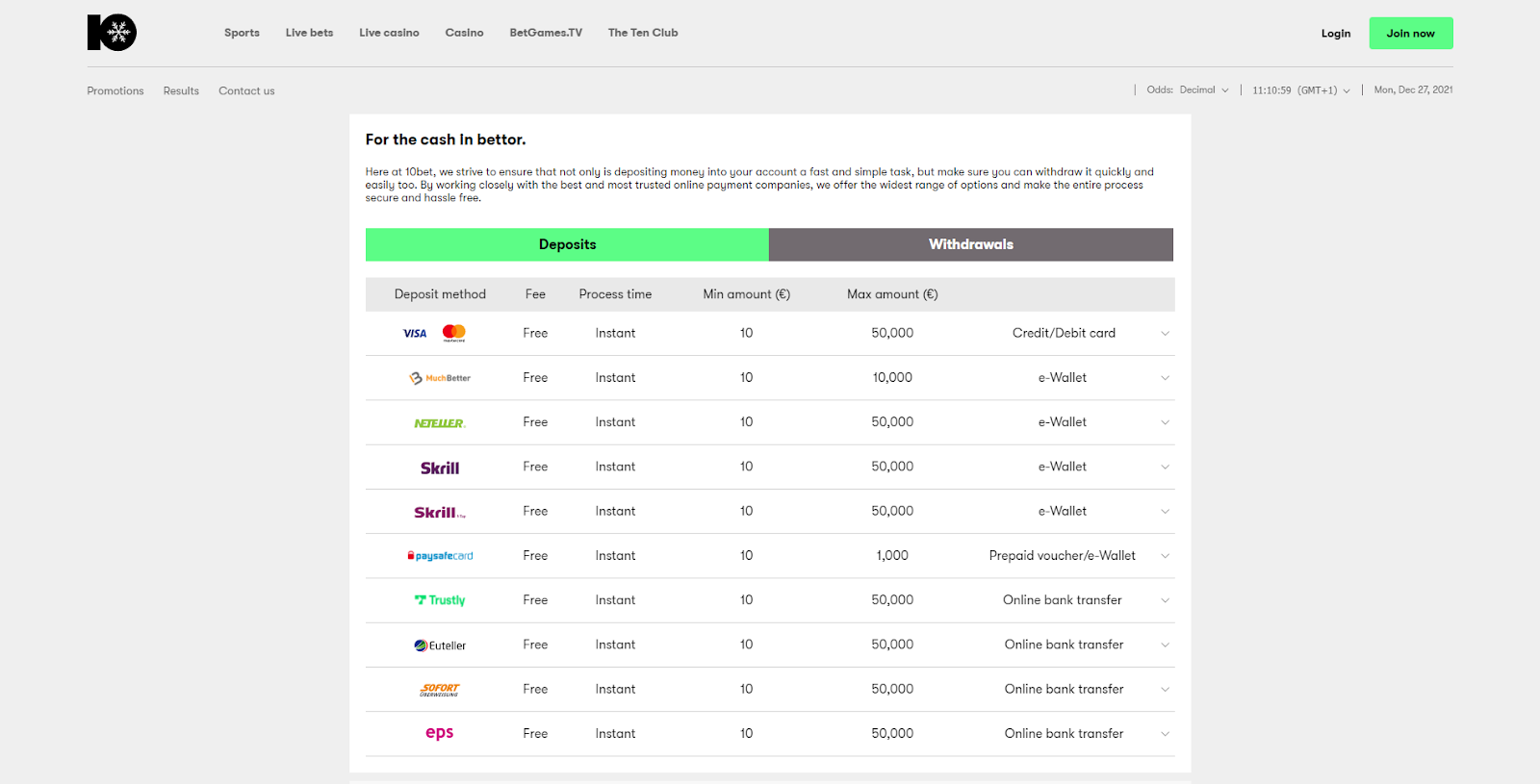Open the Casino menu item
Image resolution: width=1540 pixels, height=784 pixels.
[x=464, y=33]
